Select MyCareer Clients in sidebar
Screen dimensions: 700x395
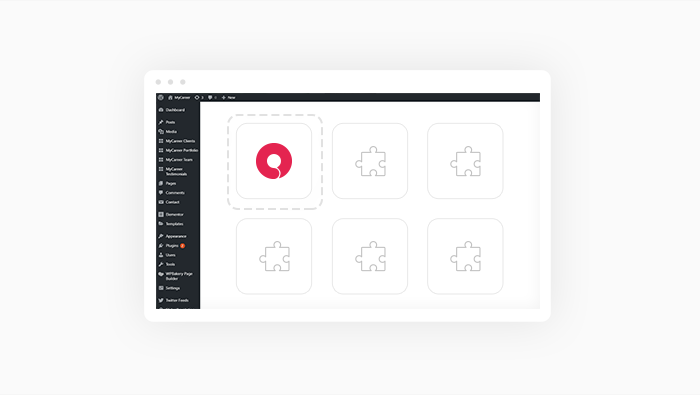click(x=178, y=141)
